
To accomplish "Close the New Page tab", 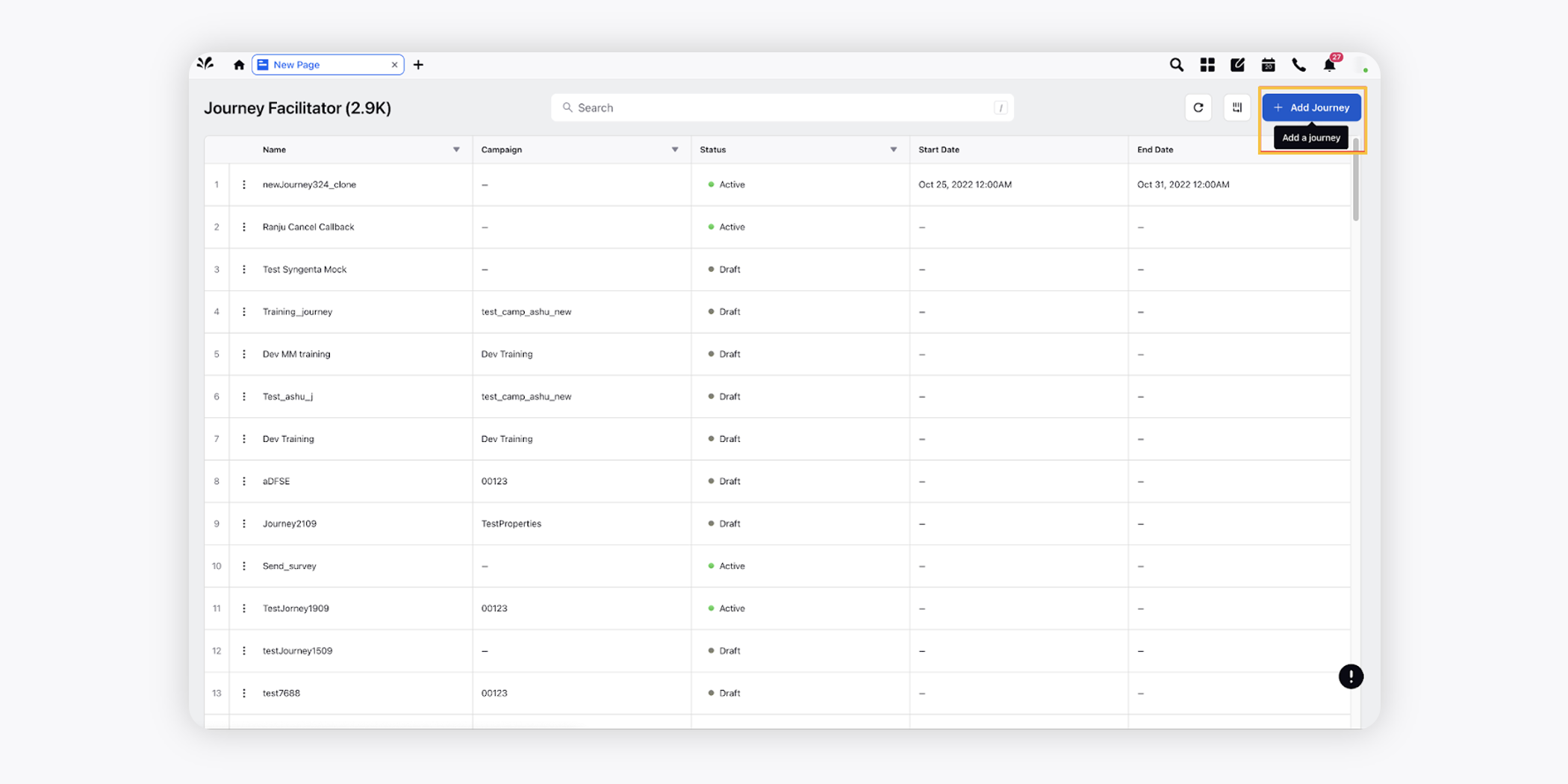I will coord(394,65).
